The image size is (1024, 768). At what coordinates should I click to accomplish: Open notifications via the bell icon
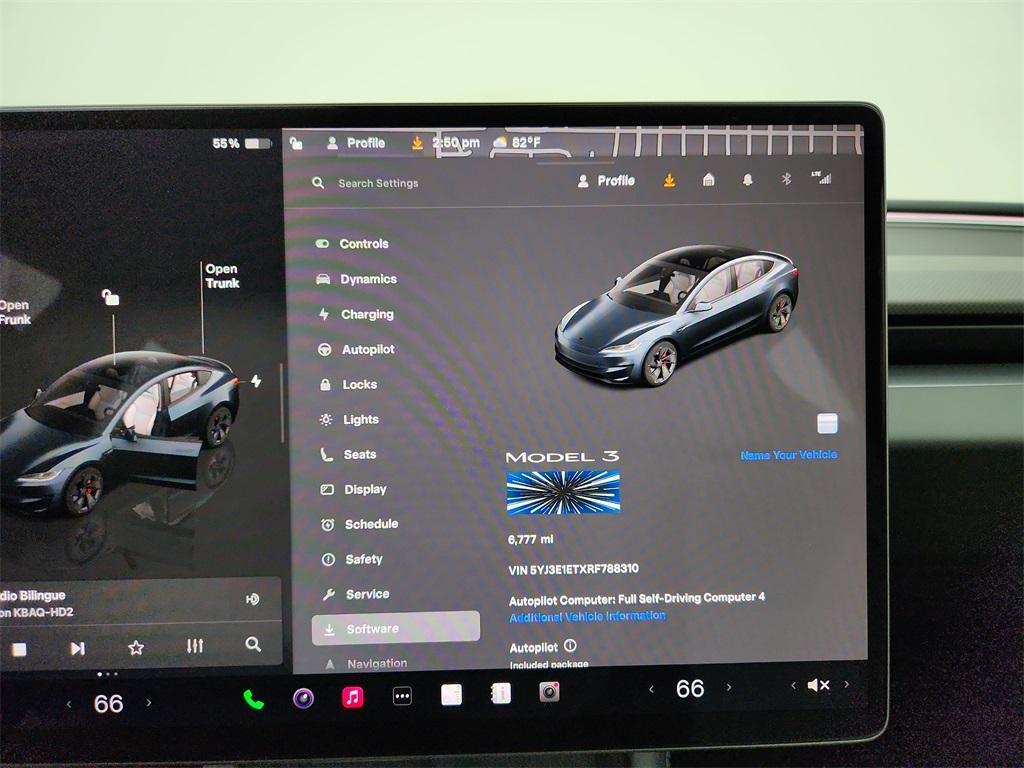[748, 179]
